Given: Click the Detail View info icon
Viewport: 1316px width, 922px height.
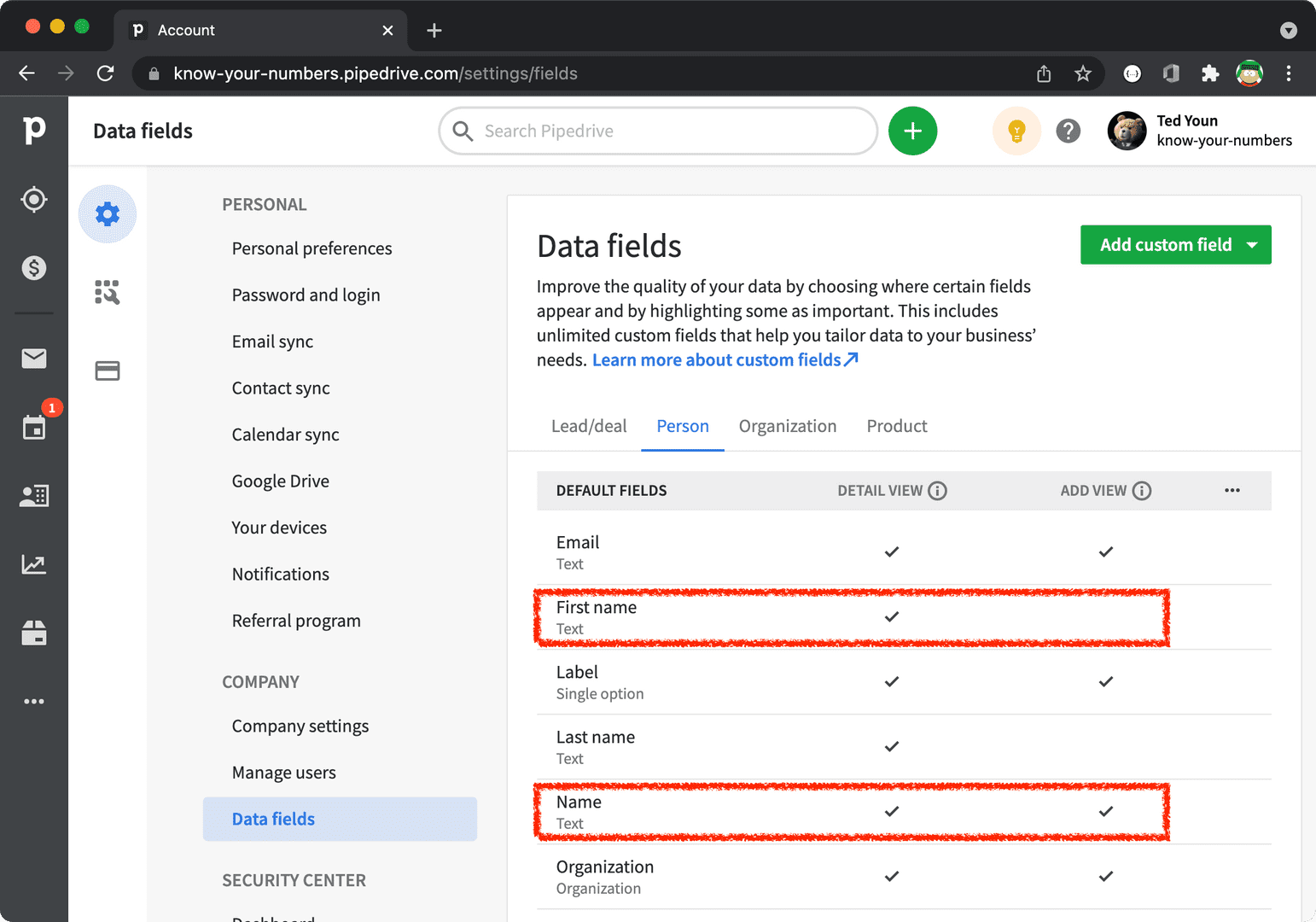Looking at the screenshot, I should 937,491.
